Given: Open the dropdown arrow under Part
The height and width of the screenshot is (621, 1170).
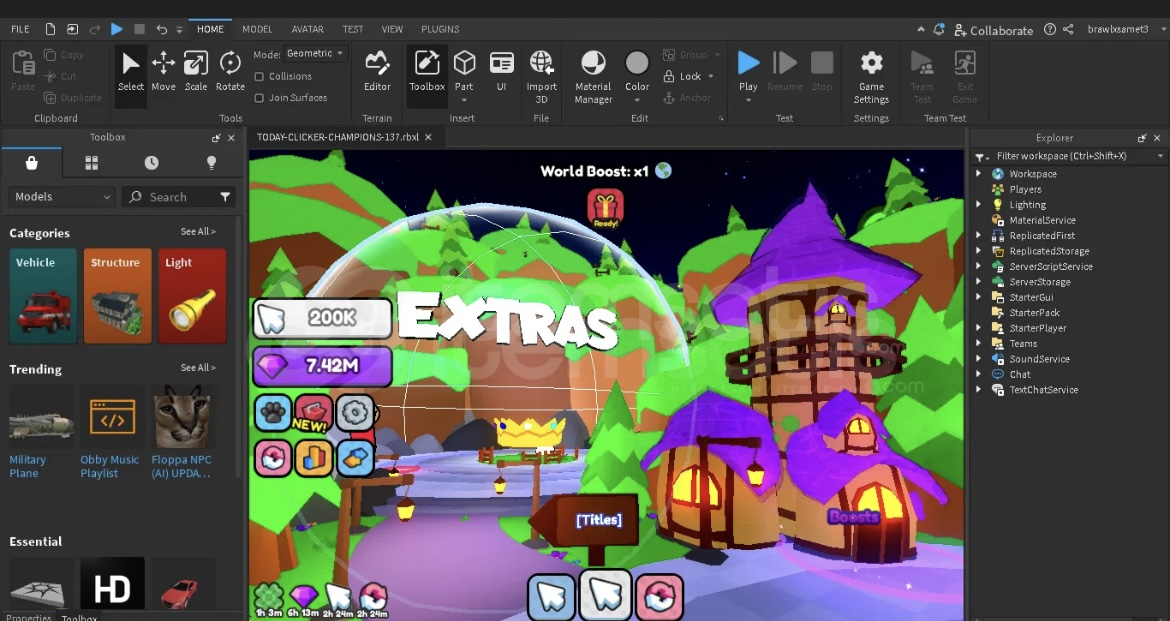Looking at the screenshot, I should tap(464, 100).
